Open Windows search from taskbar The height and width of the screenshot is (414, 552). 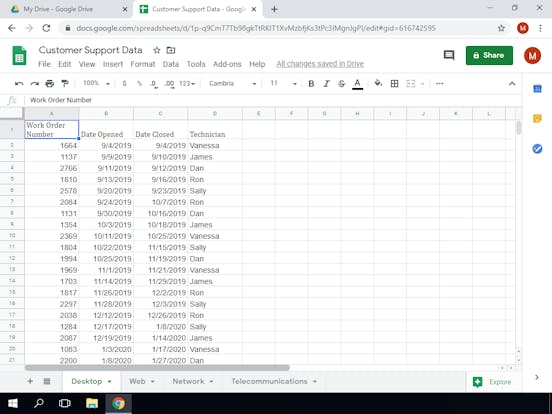[x=39, y=403]
